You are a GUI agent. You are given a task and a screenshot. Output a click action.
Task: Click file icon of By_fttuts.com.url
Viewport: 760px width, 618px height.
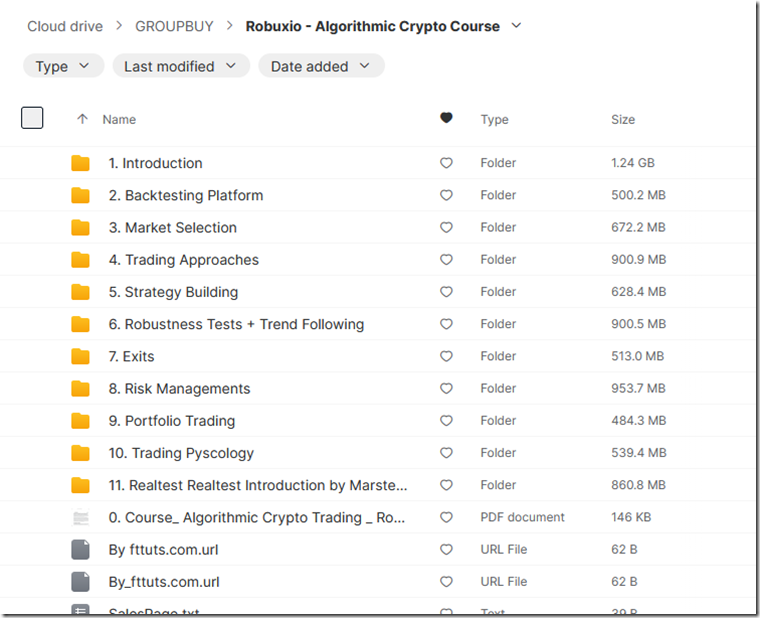pos(80,582)
